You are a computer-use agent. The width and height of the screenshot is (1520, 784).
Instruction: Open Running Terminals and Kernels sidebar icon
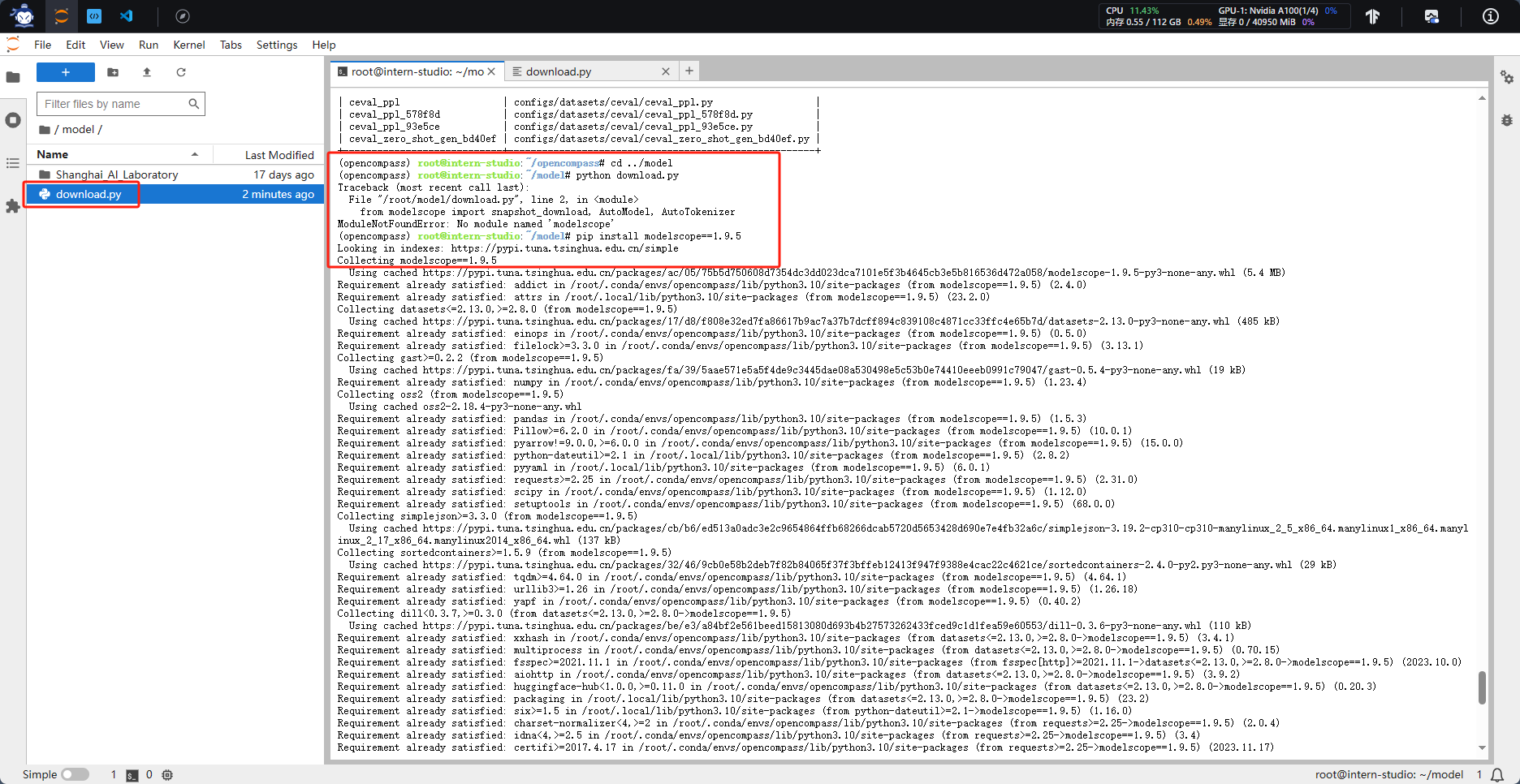pyautogui.click(x=13, y=120)
